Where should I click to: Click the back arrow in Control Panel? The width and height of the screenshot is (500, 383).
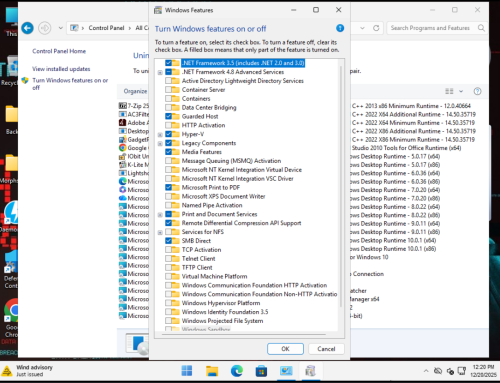(x=27, y=28)
